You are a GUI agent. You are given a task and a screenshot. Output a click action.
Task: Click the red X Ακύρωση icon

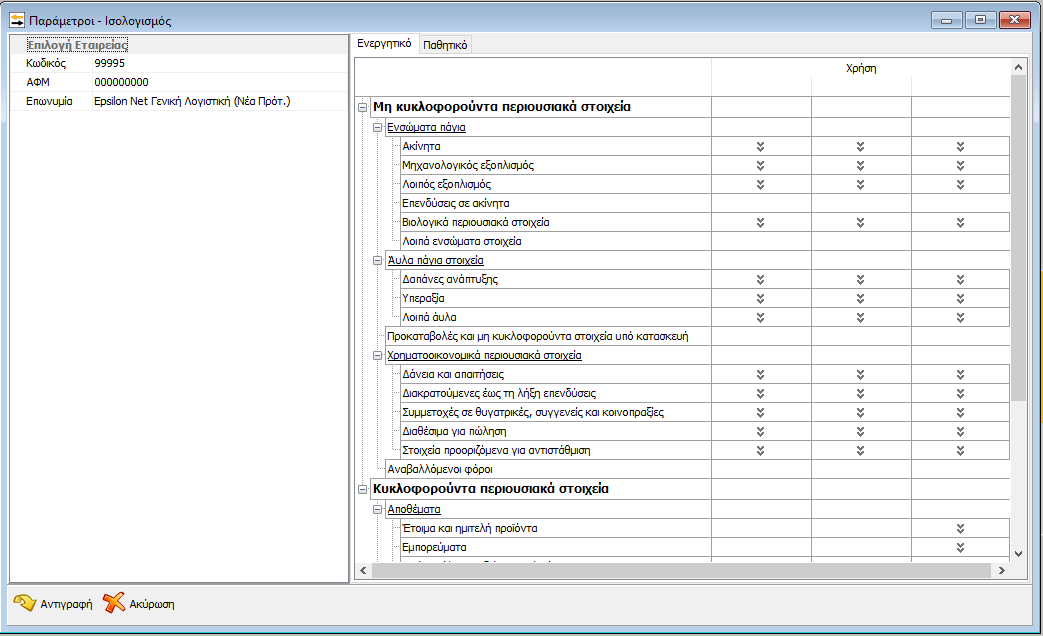click(114, 603)
